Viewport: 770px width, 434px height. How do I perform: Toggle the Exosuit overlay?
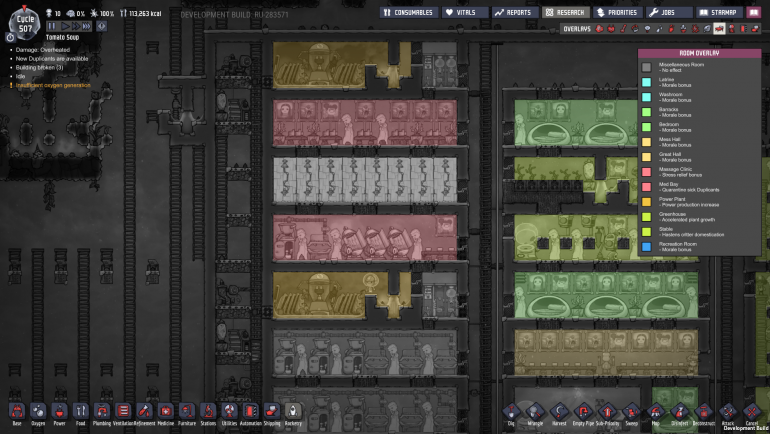(x=731, y=29)
